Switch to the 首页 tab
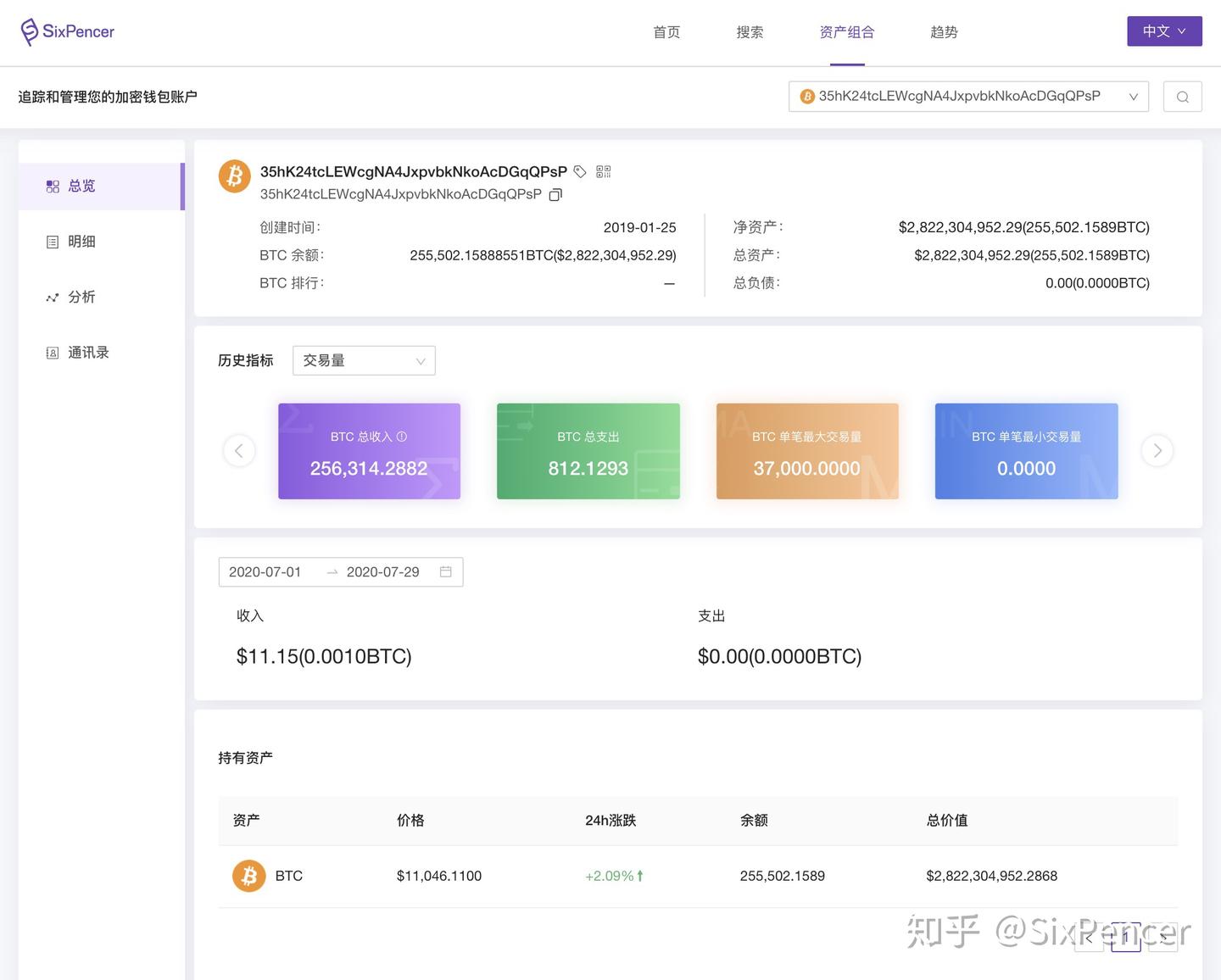Image resolution: width=1221 pixels, height=980 pixels. point(666,32)
